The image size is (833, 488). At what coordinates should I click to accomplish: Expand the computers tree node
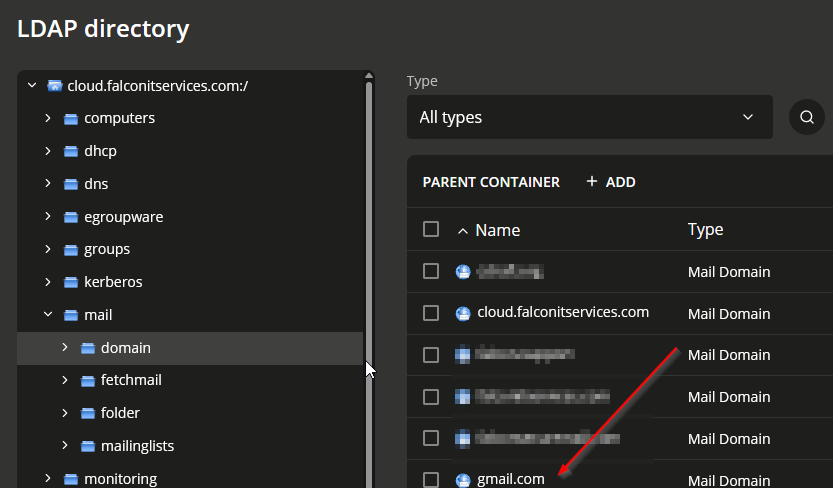(48, 118)
